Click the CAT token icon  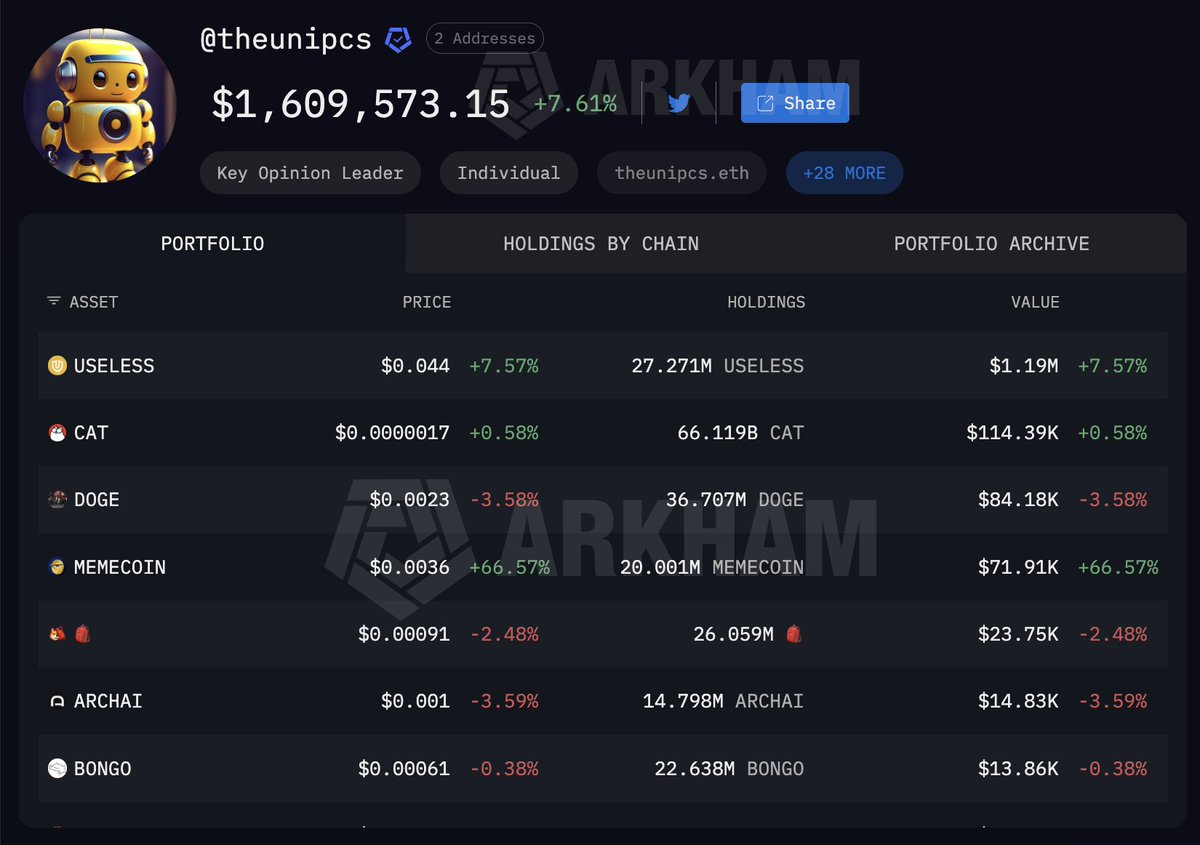coord(58,433)
